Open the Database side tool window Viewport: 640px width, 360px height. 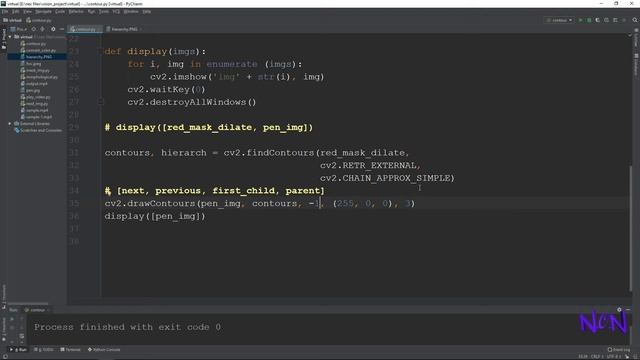pyautogui.click(x=636, y=64)
